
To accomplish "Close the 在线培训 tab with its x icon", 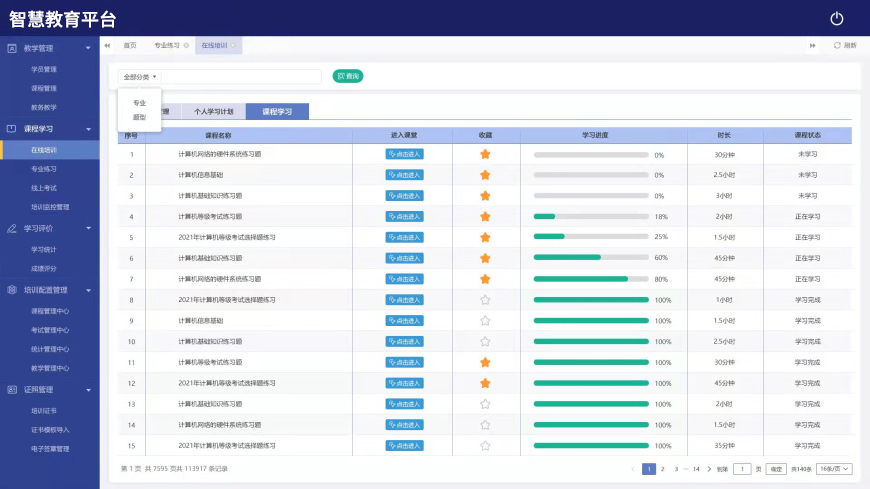I will click(233, 46).
